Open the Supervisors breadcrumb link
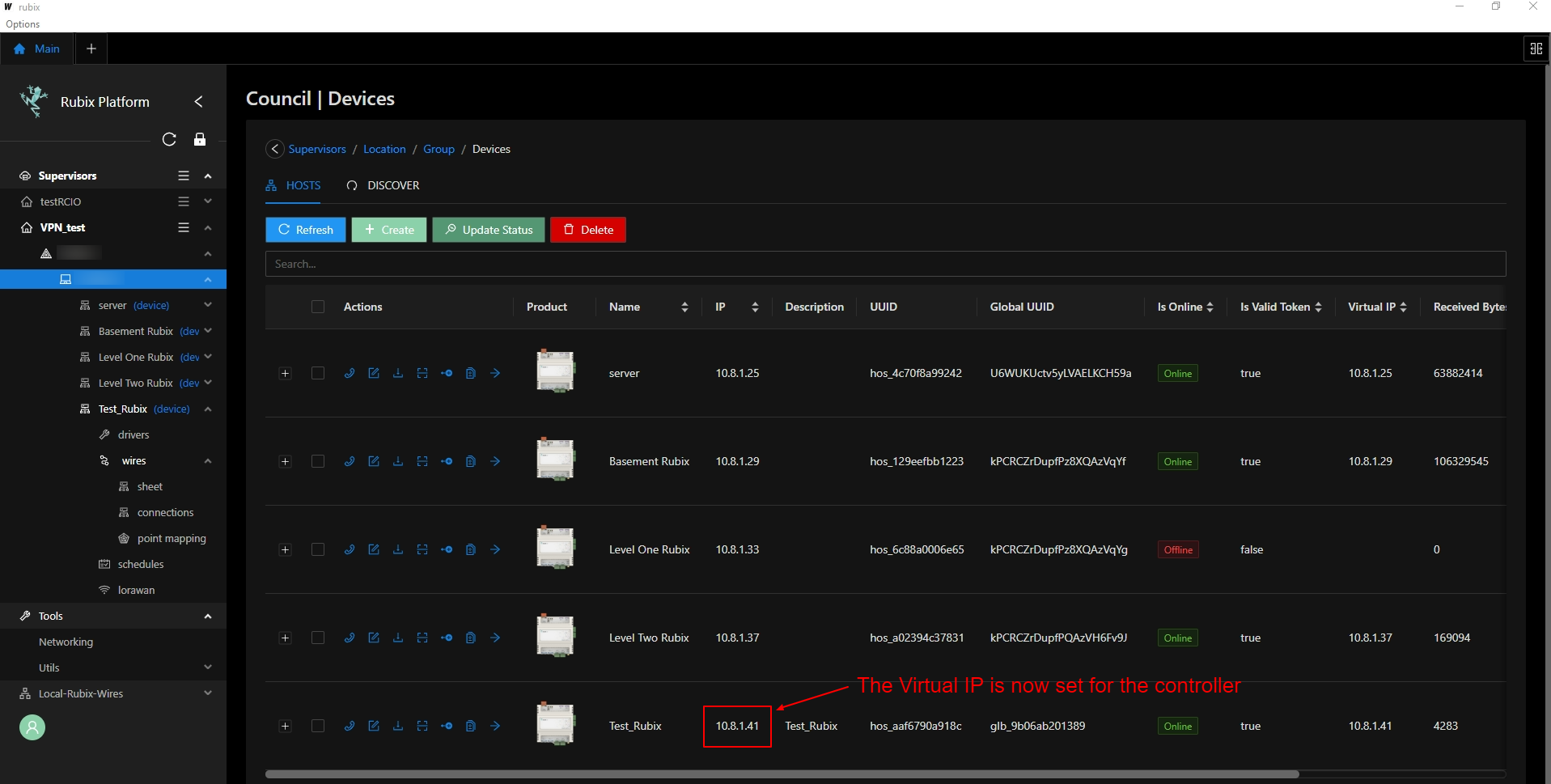 317,149
